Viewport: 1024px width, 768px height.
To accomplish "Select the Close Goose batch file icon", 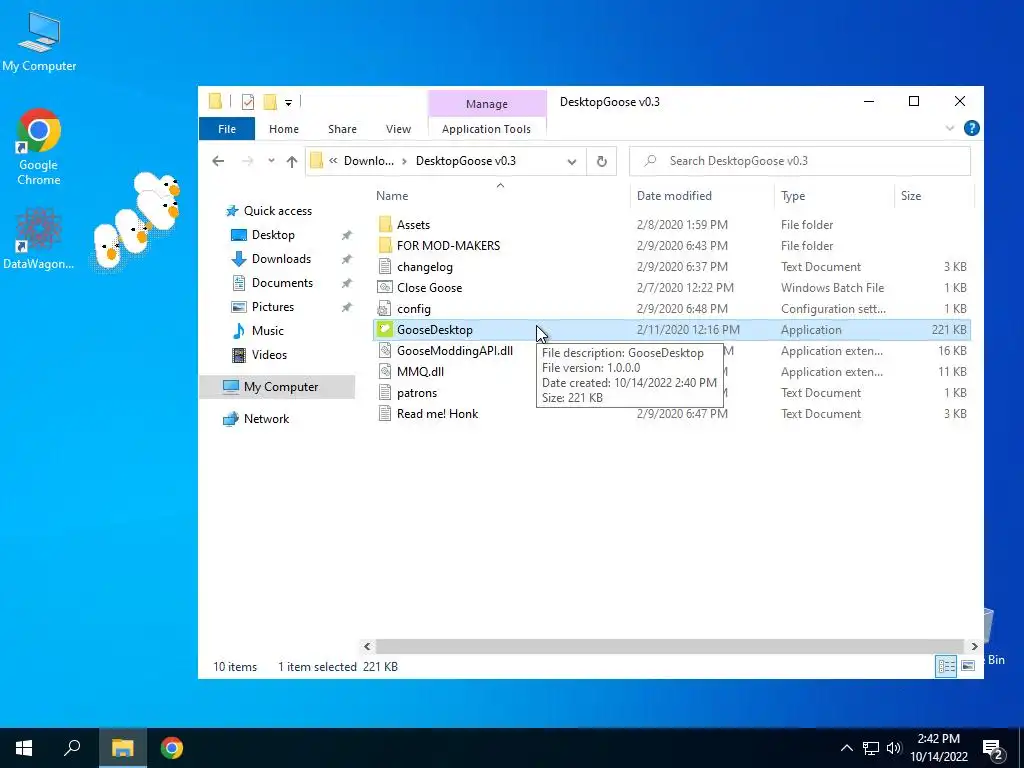I will pyautogui.click(x=385, y=287).
